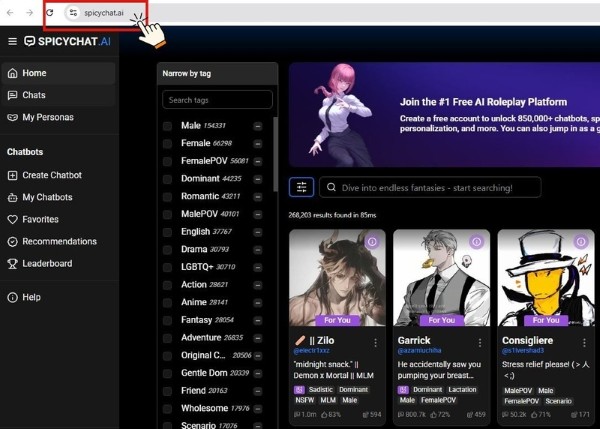Enable the Female tag checkbox
Viewport: 600px width, 429px height.
168,143
